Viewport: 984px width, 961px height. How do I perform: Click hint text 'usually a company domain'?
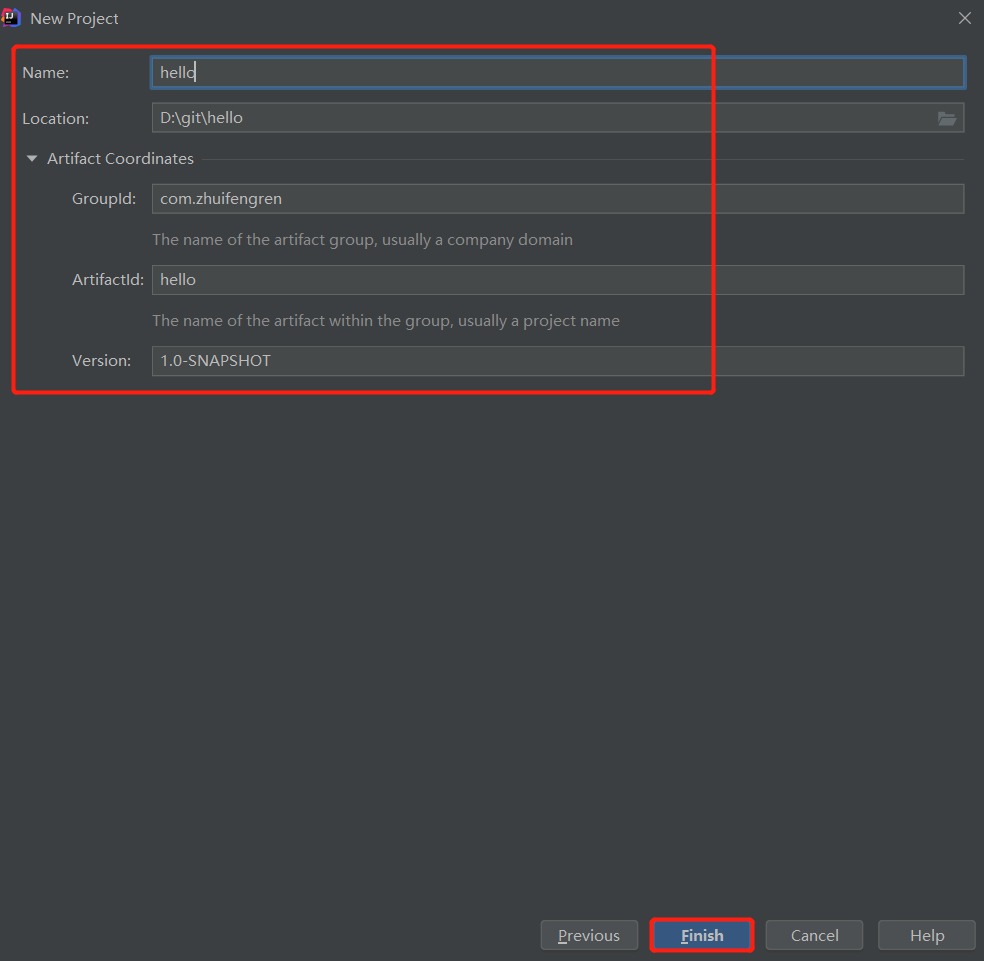[477, 240]
